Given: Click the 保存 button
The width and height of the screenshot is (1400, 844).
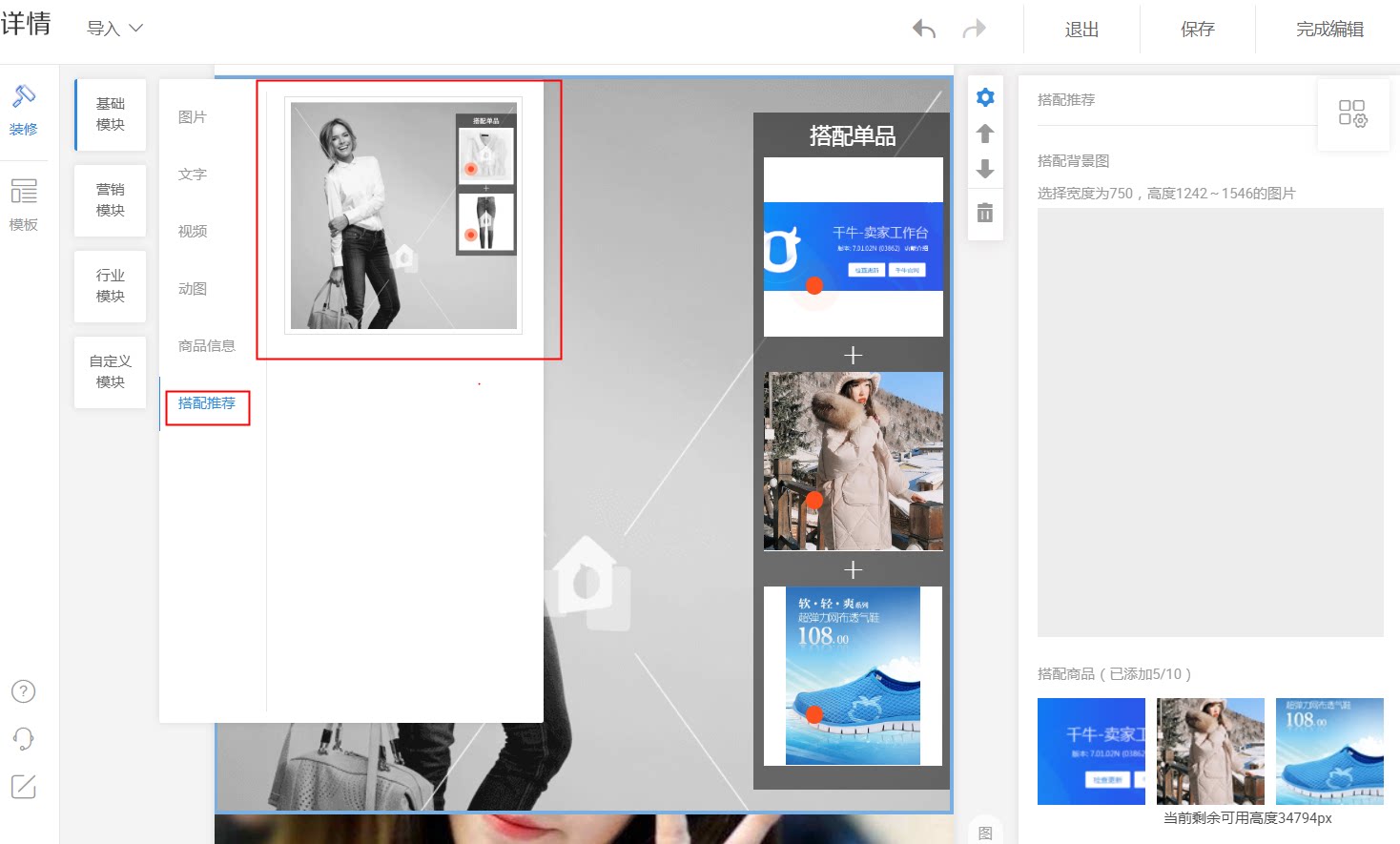Looking at the screenshot, I should point(1197,30).
